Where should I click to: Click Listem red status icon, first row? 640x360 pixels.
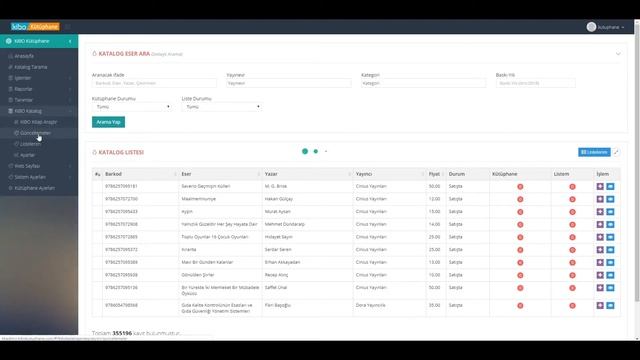coord(572,187)
